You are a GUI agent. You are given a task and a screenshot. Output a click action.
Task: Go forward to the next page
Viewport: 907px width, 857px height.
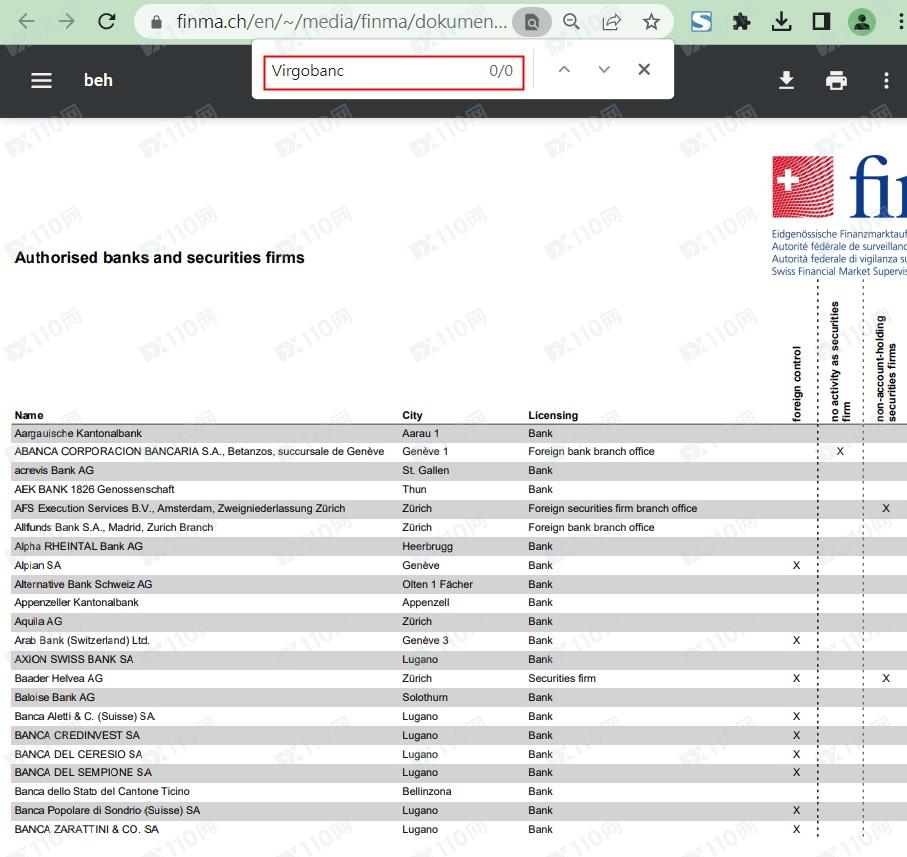tap(67, 21)
